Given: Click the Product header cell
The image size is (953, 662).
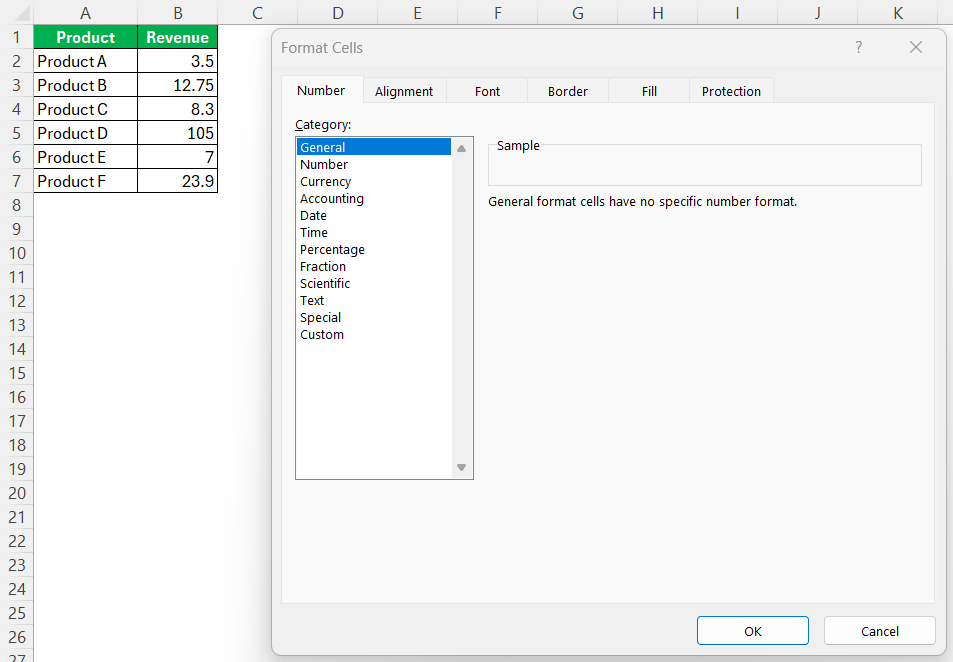Looking at the screenshot, I should (86, 37).
